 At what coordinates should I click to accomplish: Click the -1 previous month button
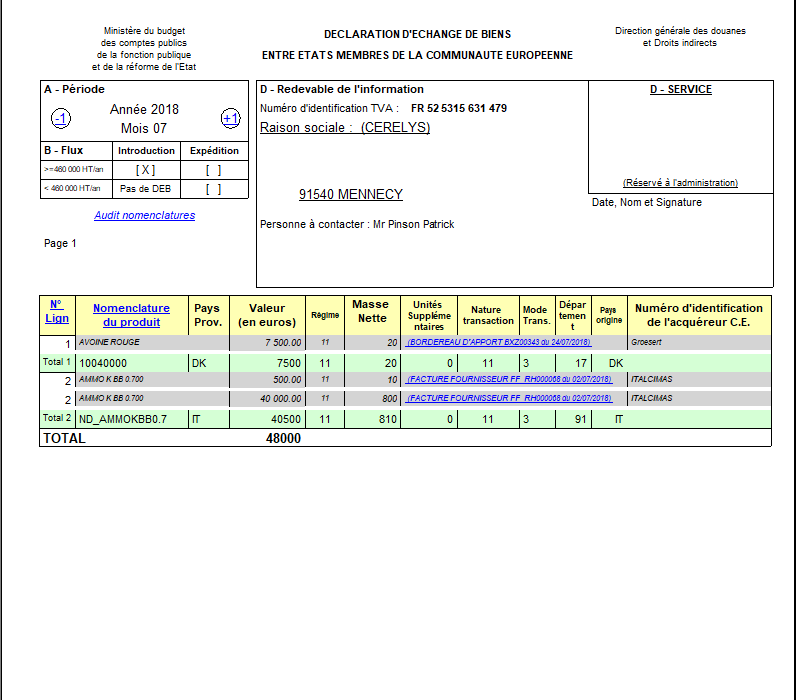pyautogui.click(x=60, y=119)
